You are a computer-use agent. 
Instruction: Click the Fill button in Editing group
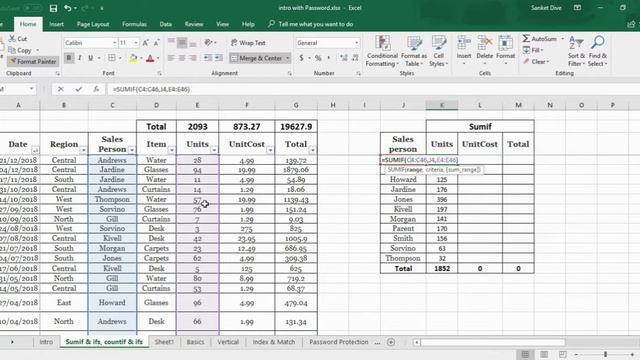click(533, 50)
